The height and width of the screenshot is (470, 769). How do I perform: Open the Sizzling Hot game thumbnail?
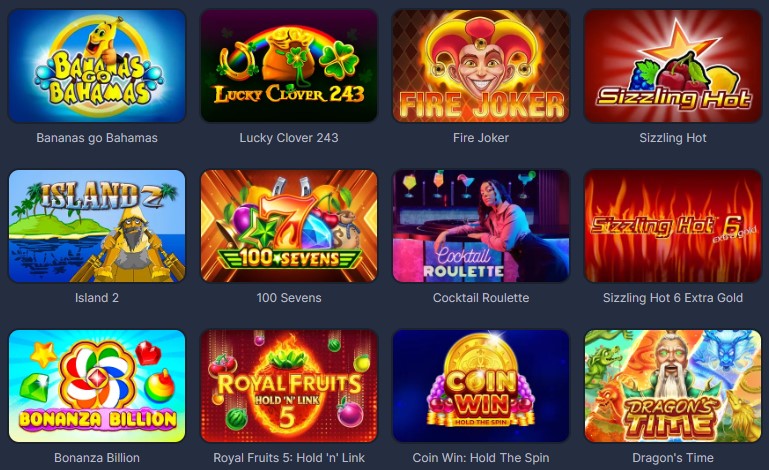click(x=673, y=66)
